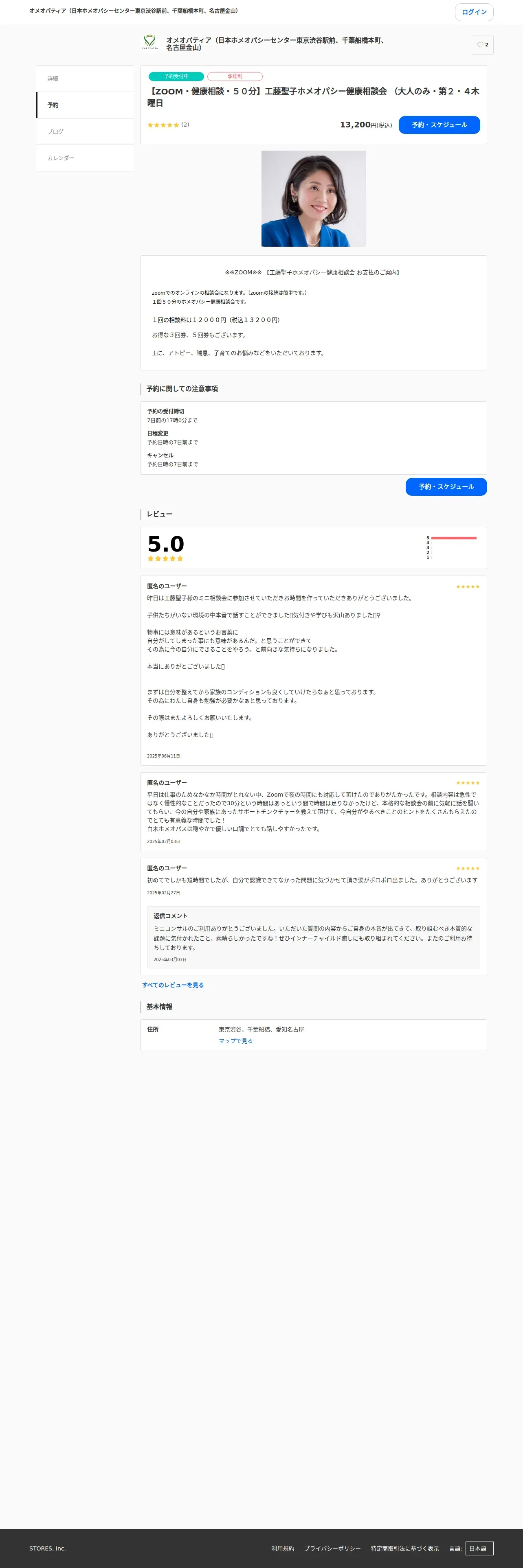Click the 13,200円(税込) price

pyautogui.click(x=365, y=125)
